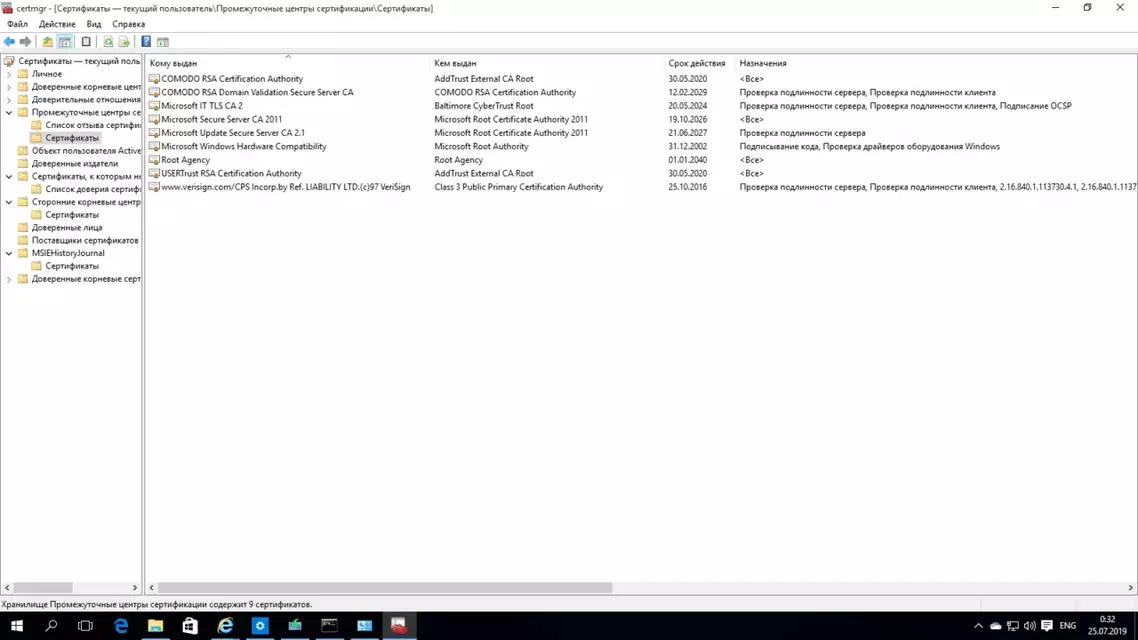
Task: Open Windows Start menu
Action: pos(17,625)
